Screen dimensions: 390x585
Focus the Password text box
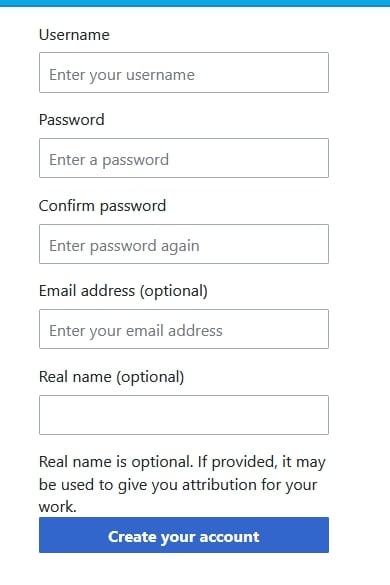click(184, 158)
